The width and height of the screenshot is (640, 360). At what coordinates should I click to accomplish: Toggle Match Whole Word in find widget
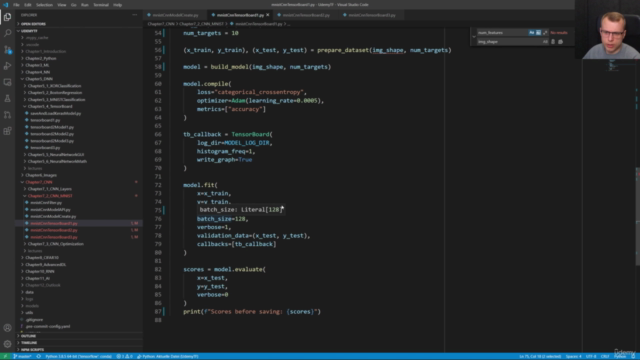coord(538,33)
